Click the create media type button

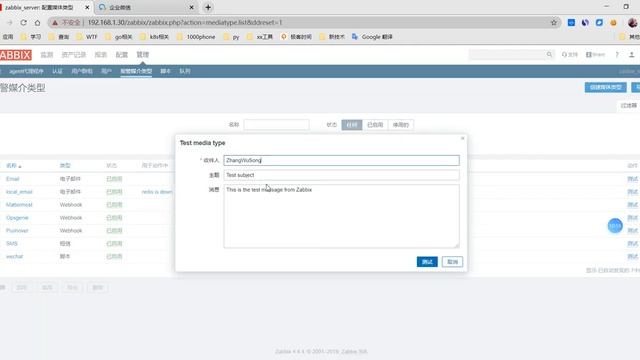pyautogui.click(x=605, y=87)
